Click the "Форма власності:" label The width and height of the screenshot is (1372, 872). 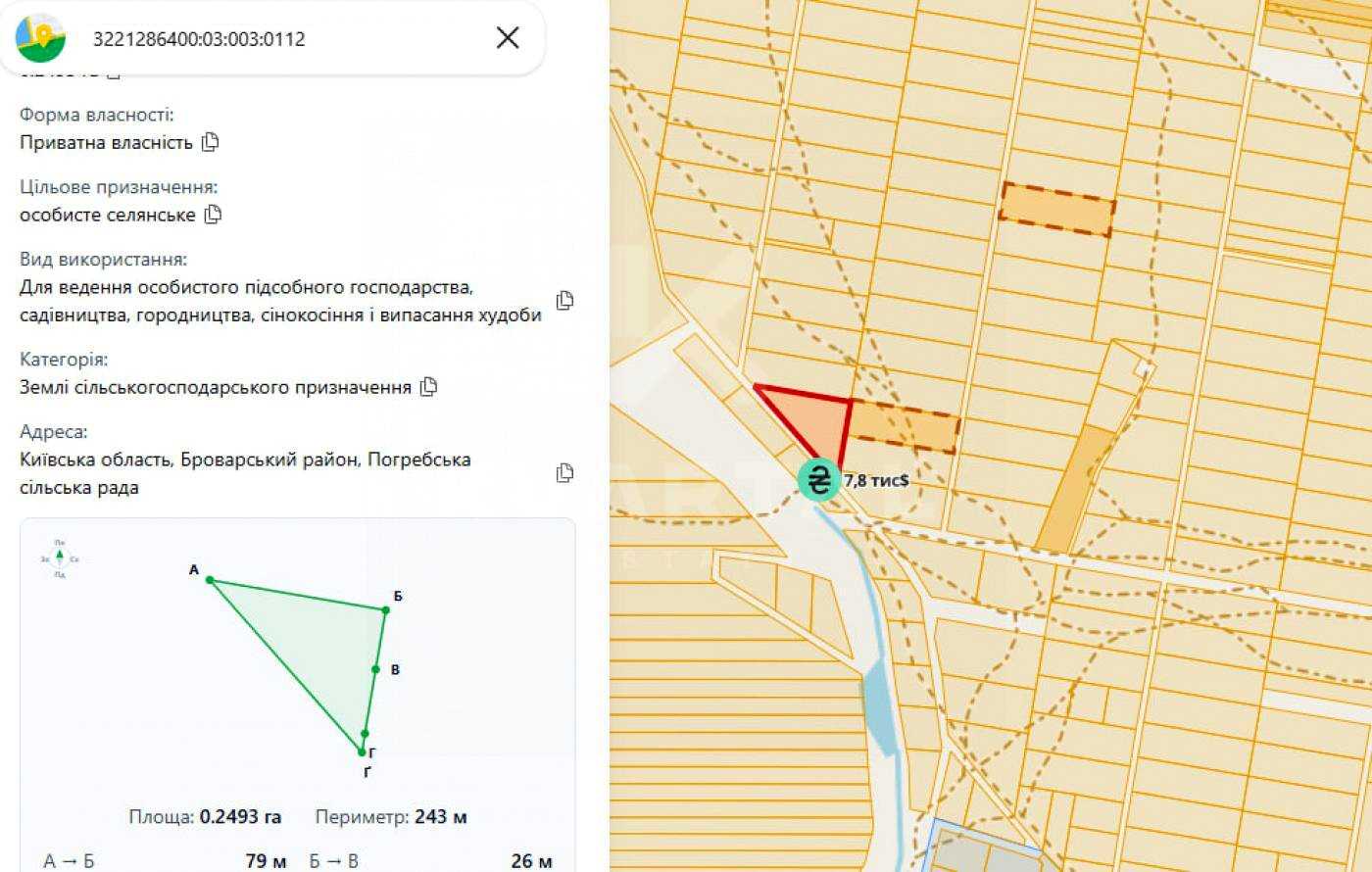coord(97,115)
